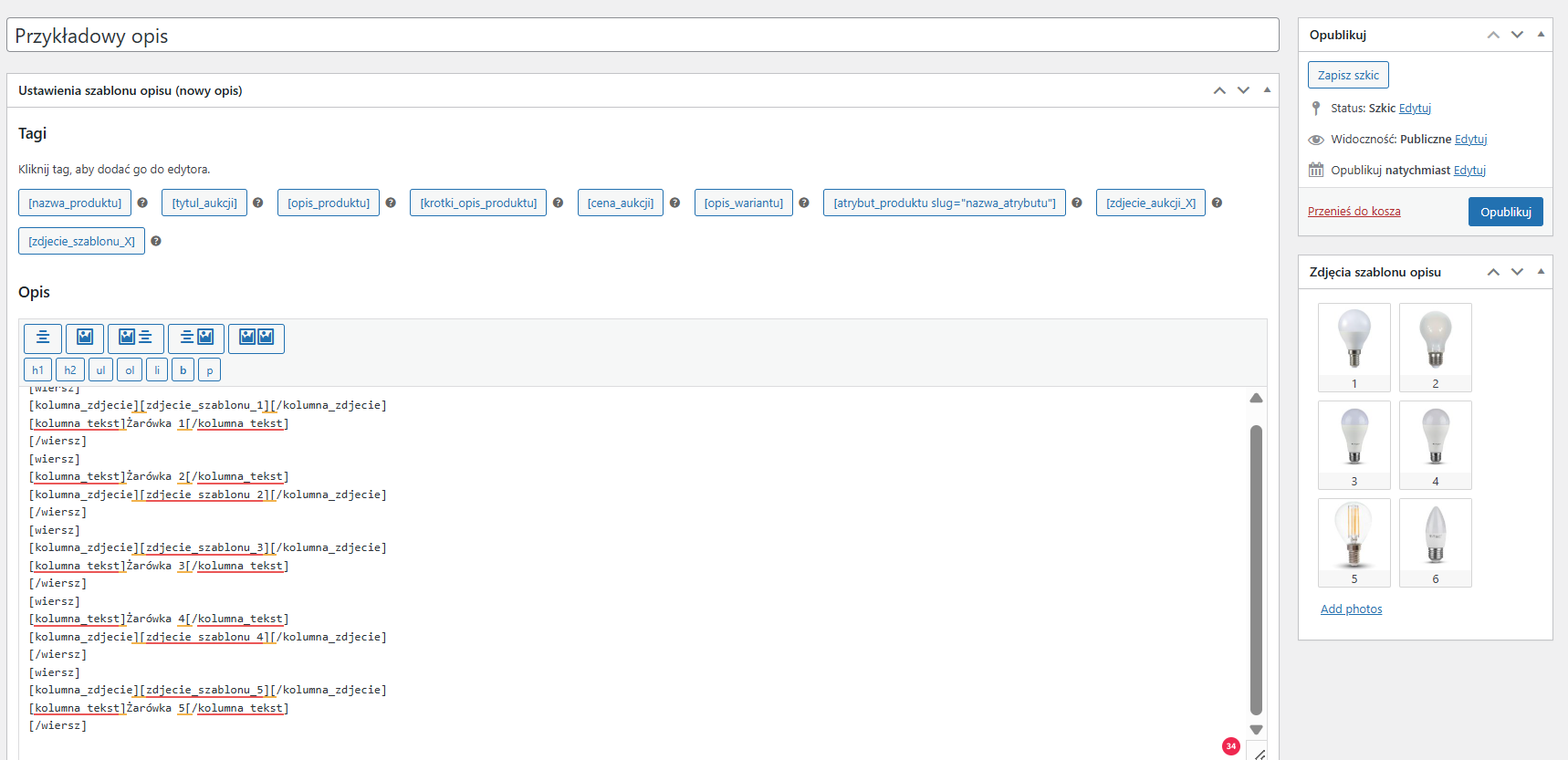Viewport: 1568px width, 760px height.
Task: Click help icon next to [nazwa_produktu] tag
Action: coord(142,203)
